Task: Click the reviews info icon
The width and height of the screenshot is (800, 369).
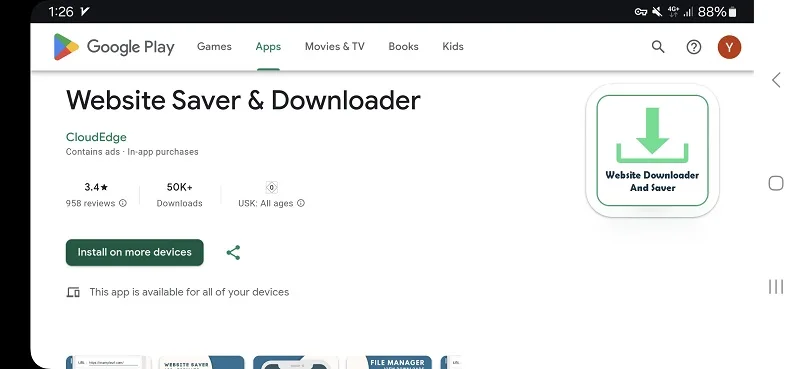Action: [122, 203]
